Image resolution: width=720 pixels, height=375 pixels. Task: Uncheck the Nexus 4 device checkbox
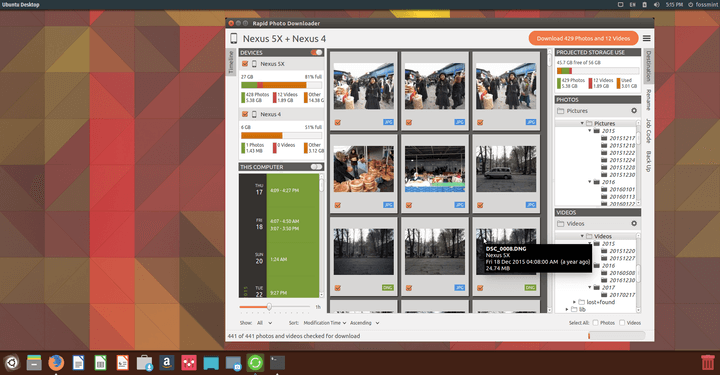pos(245,114)
